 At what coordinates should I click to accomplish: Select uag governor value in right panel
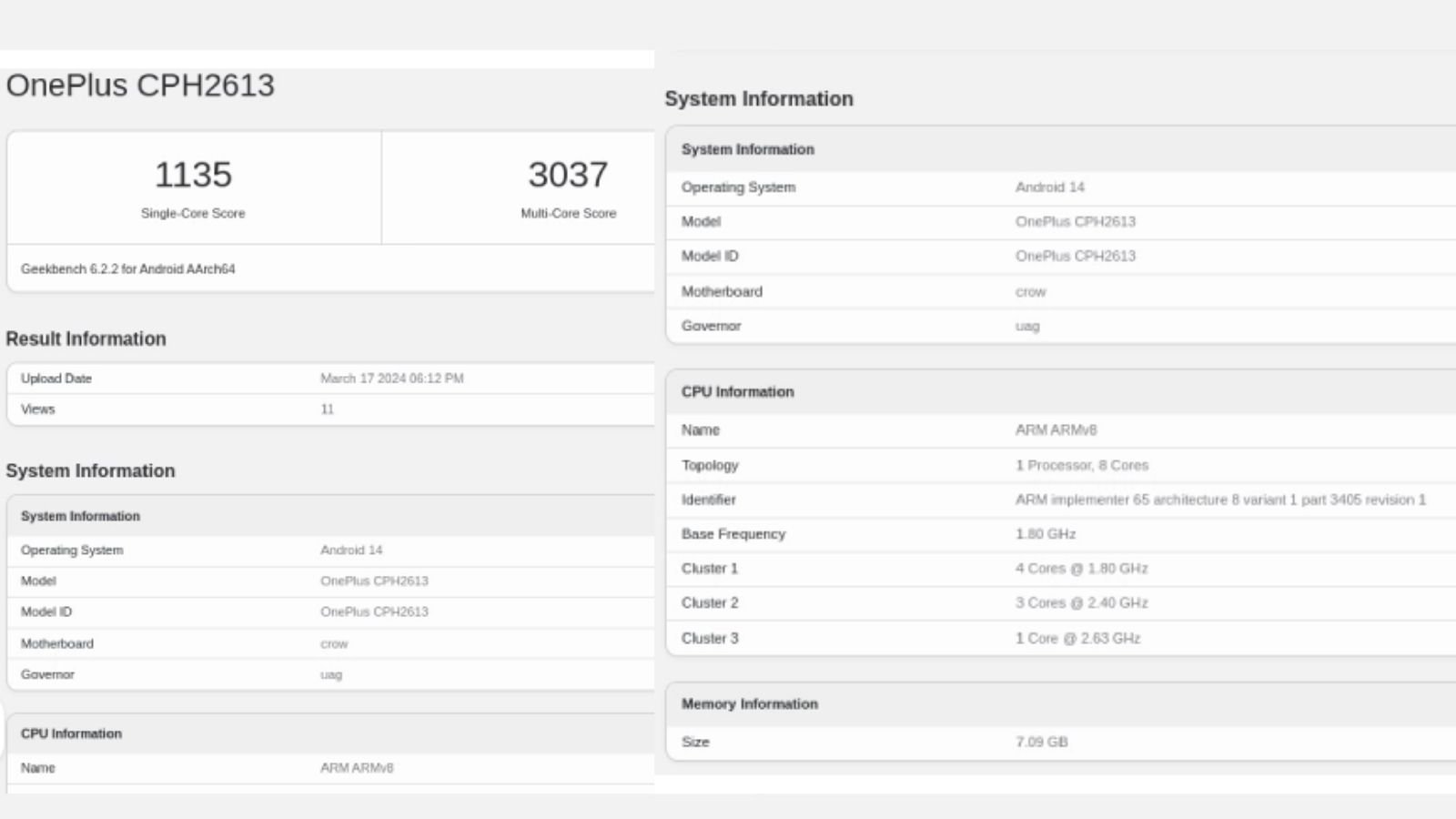pos(1027,327)
